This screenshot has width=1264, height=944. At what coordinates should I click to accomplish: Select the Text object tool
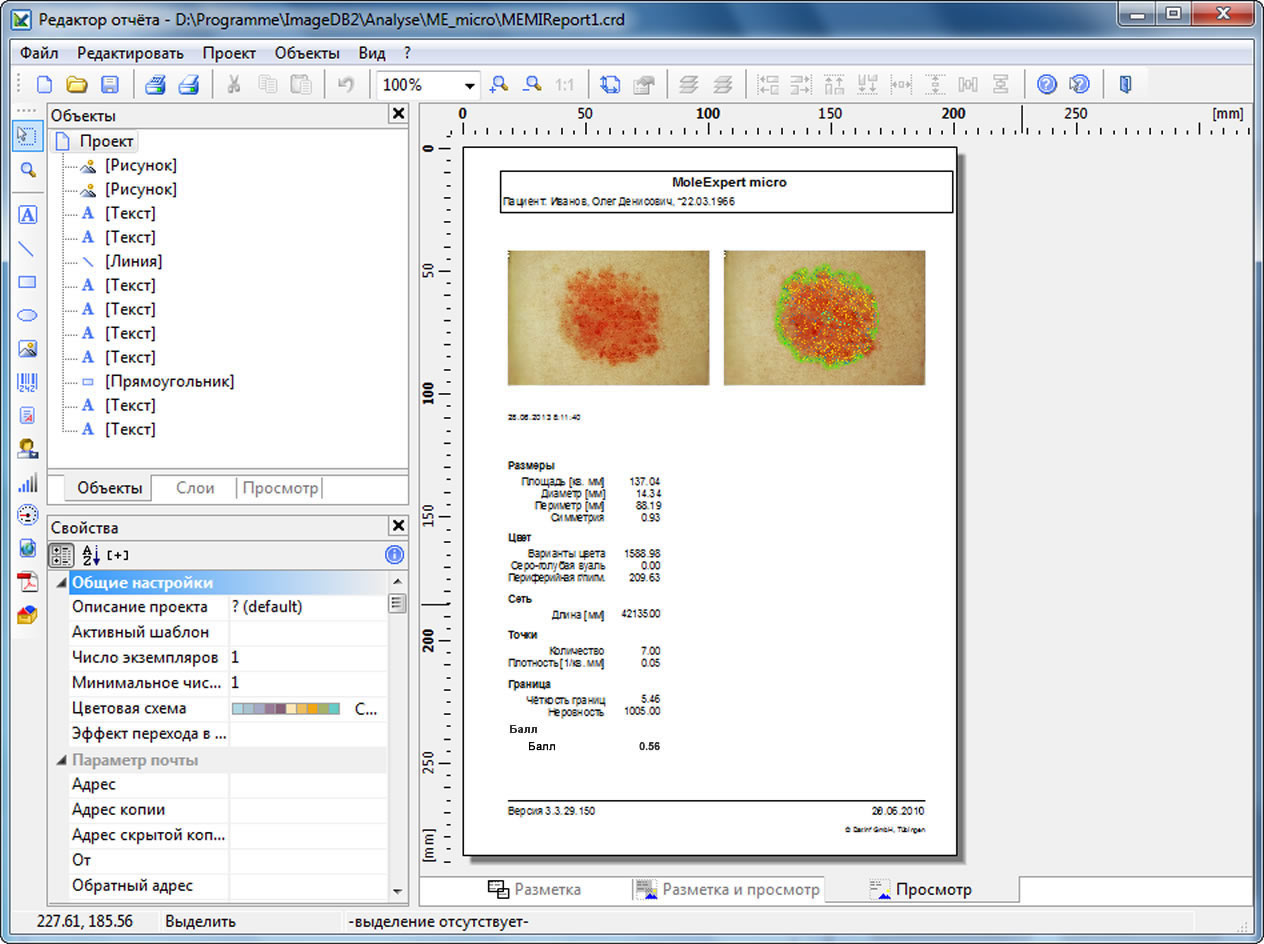pyautogui.click(x=28, y=215)
